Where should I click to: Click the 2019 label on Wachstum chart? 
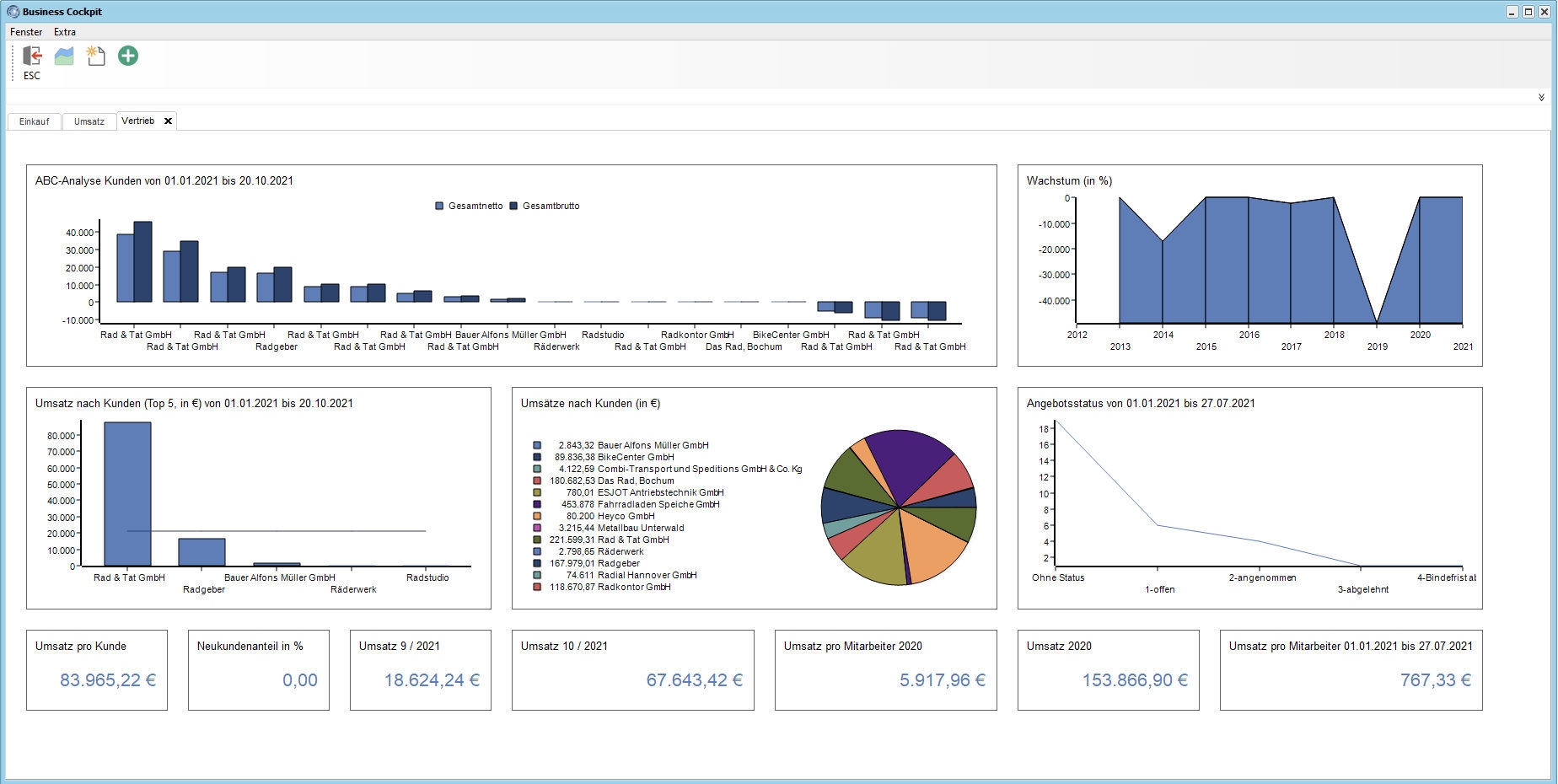coord(1377,346)
